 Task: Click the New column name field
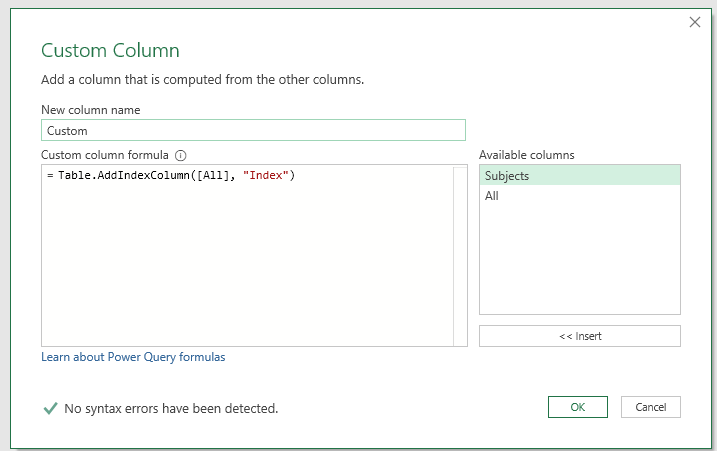tap(253, 130)
